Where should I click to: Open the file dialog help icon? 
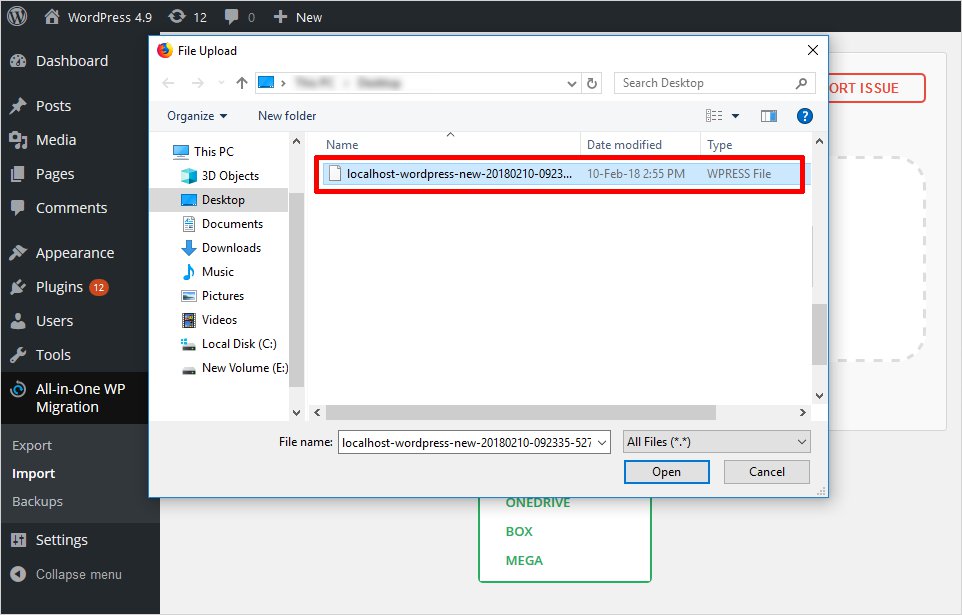(x=804, y=116)
